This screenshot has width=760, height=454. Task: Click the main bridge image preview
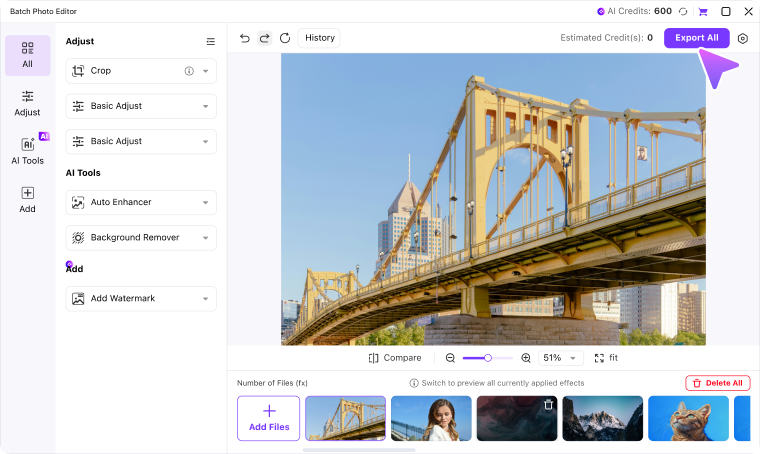point(493,199)
